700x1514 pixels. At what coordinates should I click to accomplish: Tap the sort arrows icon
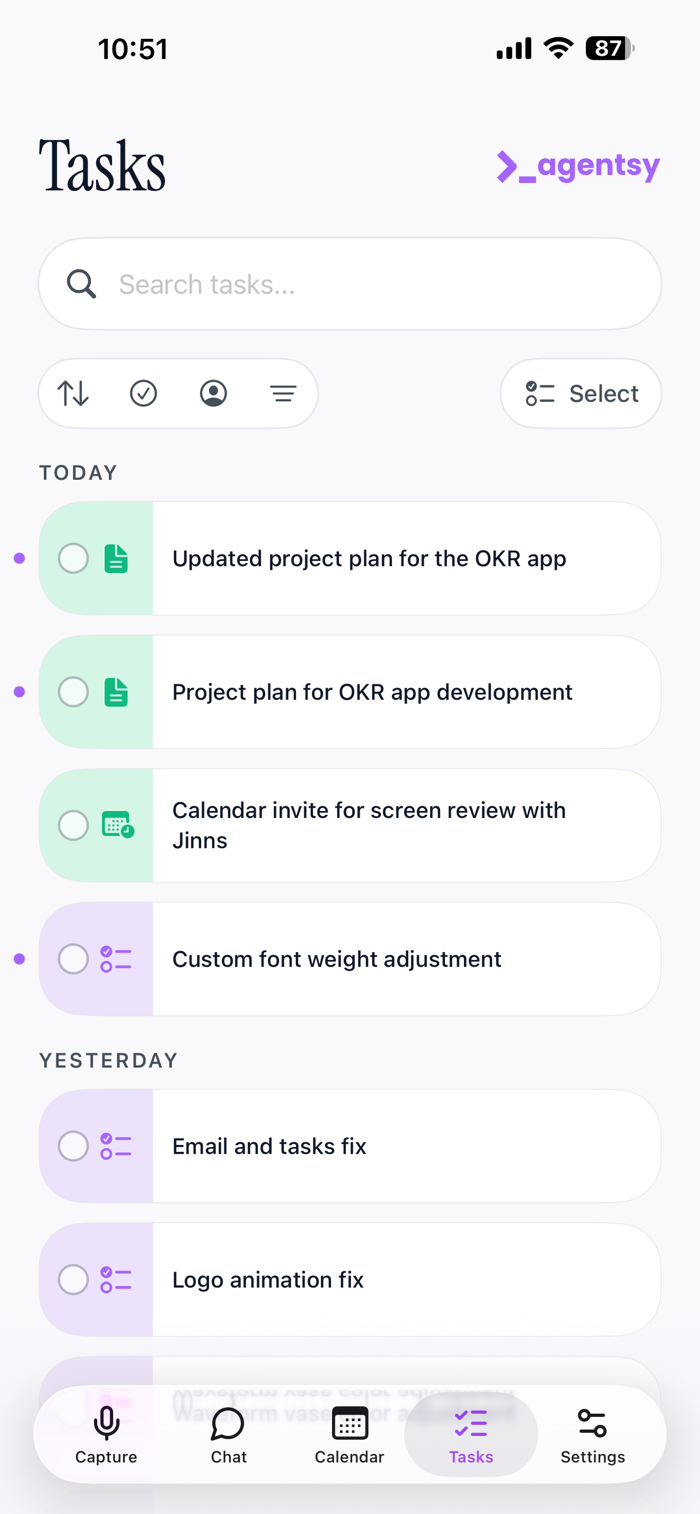pos(73,394)
